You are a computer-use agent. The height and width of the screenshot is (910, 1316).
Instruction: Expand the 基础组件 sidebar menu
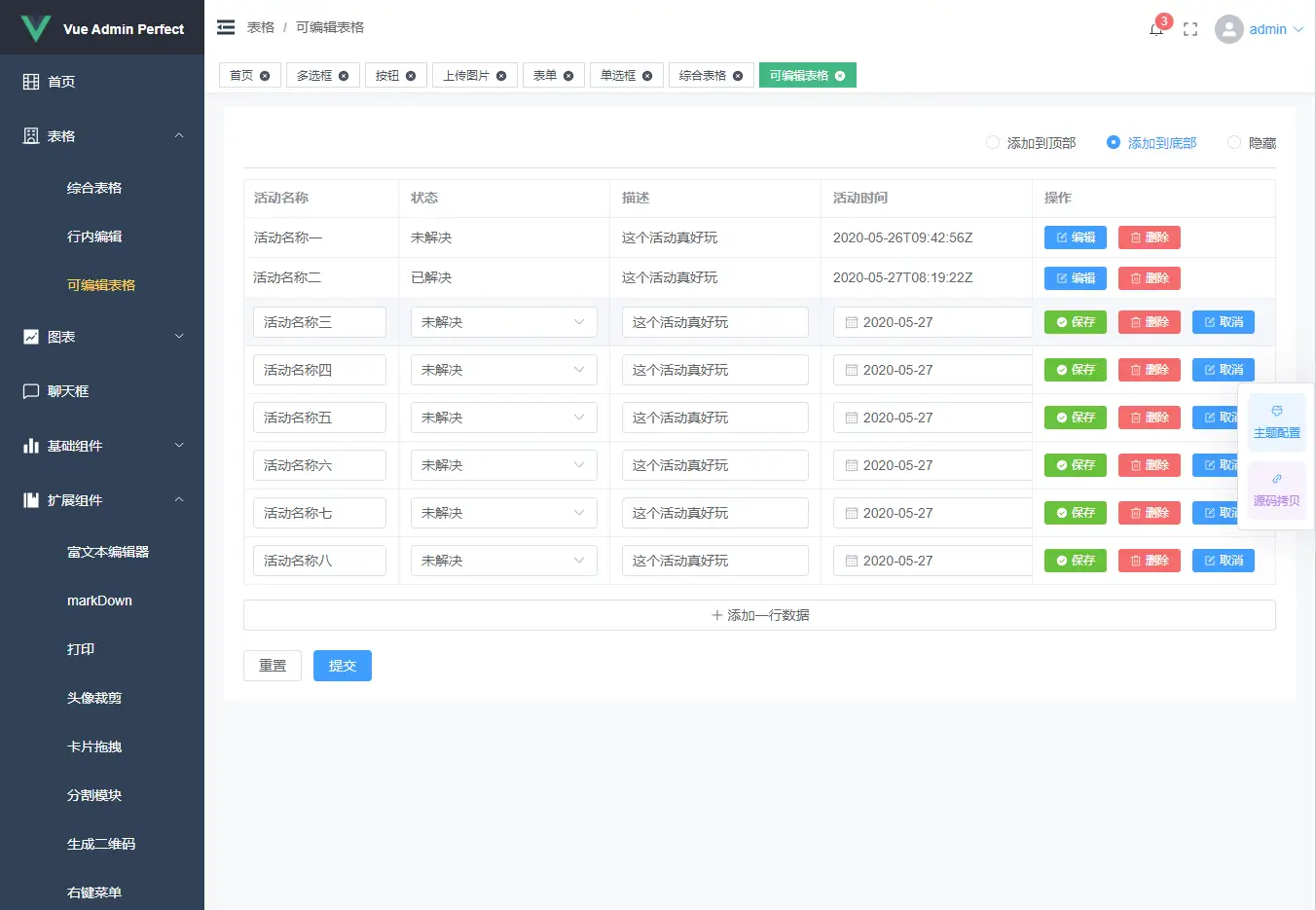[102, 446]
